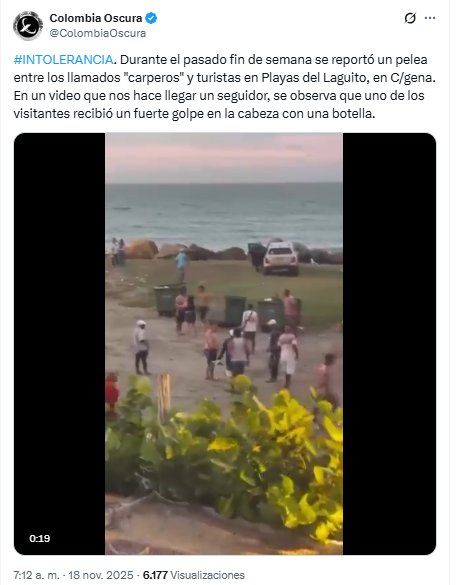The width and height of the screenshot is (462, 585).
Task: Visit the @ColombiaOscura handle link
Action: pos(98,33)
